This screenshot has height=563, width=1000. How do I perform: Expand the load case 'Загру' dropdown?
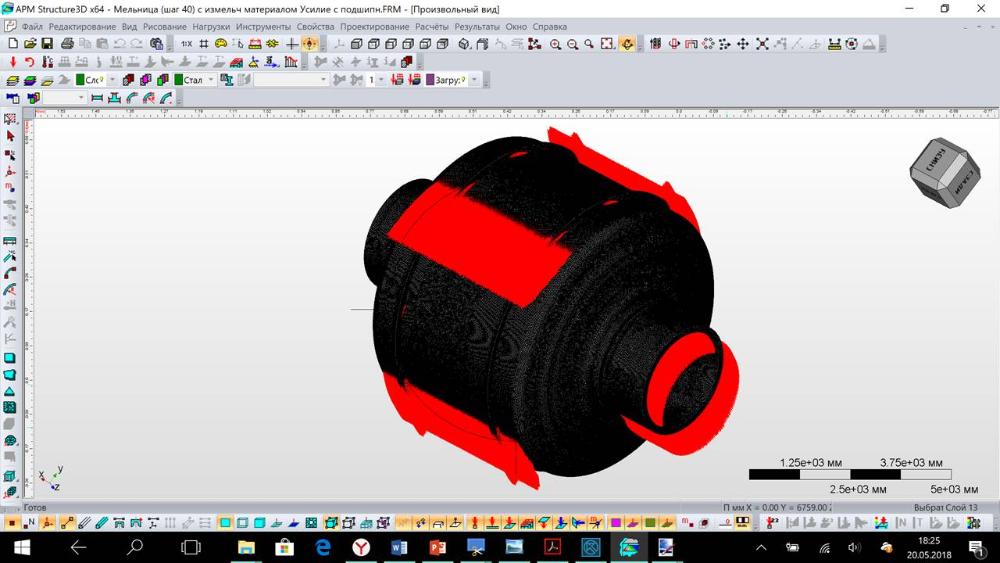pyautogui.click(x=474, y=80)
